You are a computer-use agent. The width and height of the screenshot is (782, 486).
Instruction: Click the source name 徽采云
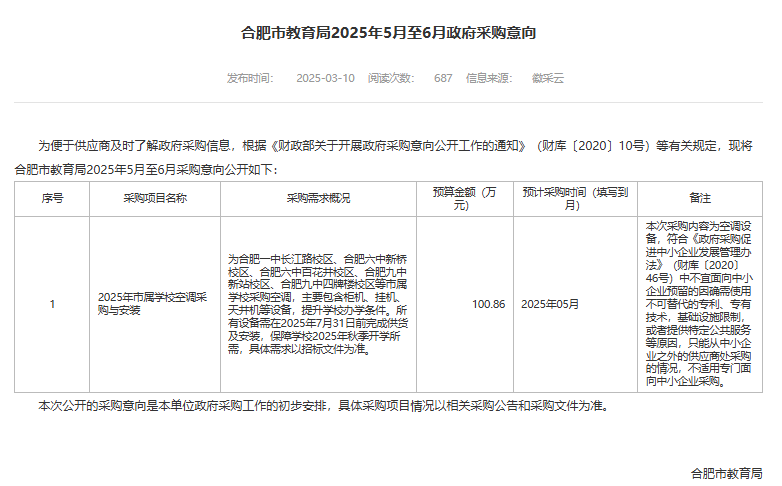click(x=548, y=78)
